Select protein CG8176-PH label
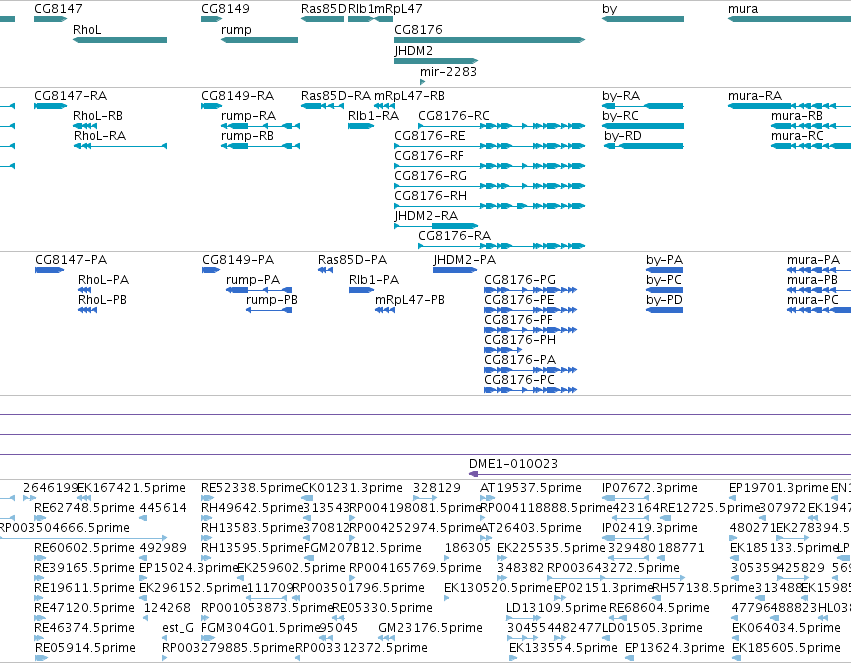Viewport: 851px width, 663px height. [520, 340]
